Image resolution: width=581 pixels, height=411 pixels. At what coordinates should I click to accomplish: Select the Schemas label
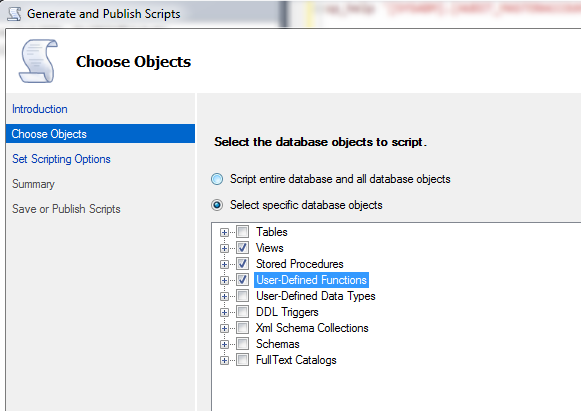[x=278, y=344]
